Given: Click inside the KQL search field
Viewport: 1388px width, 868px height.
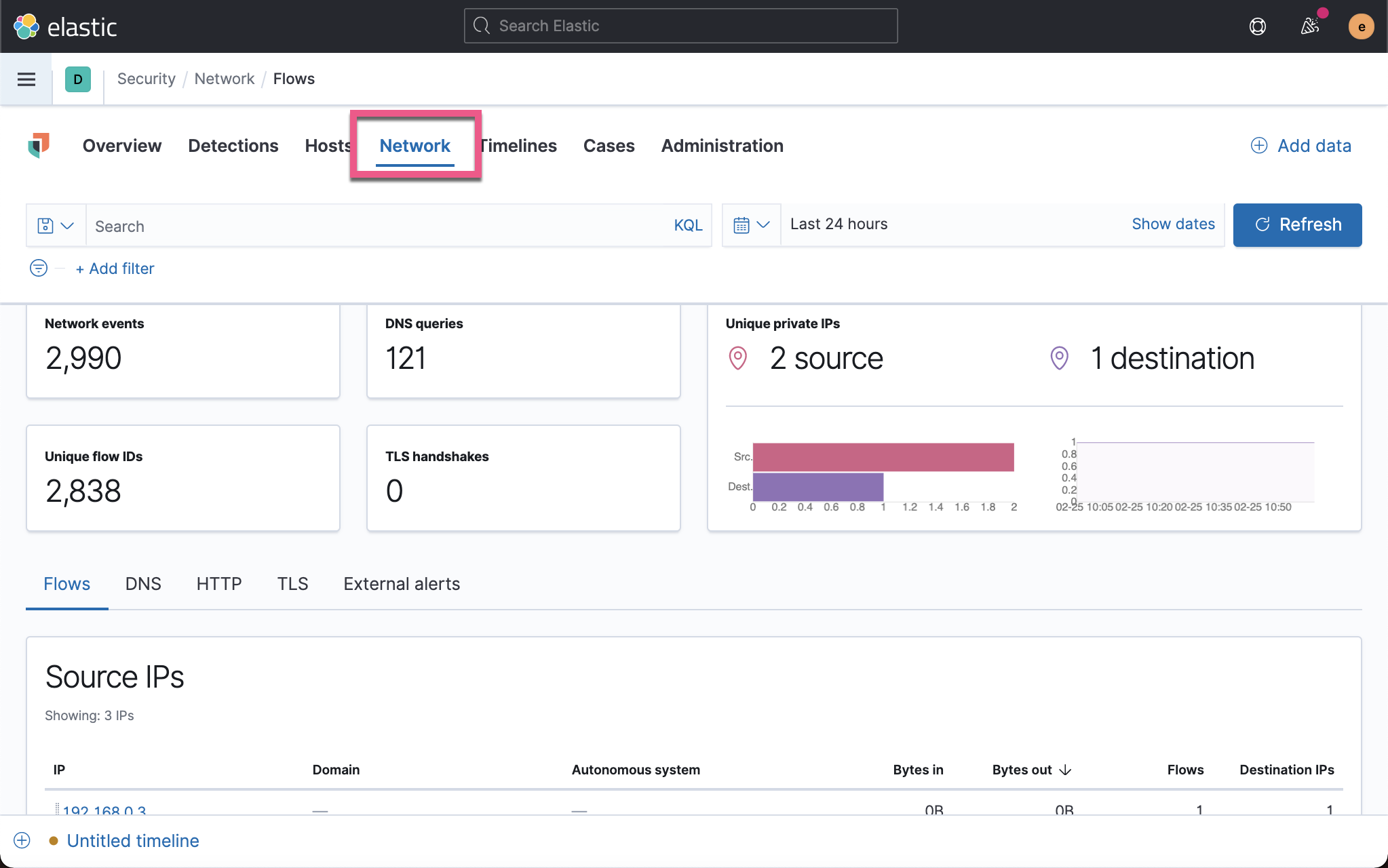Looking at the screenshot, I should (x=339, y=225).
